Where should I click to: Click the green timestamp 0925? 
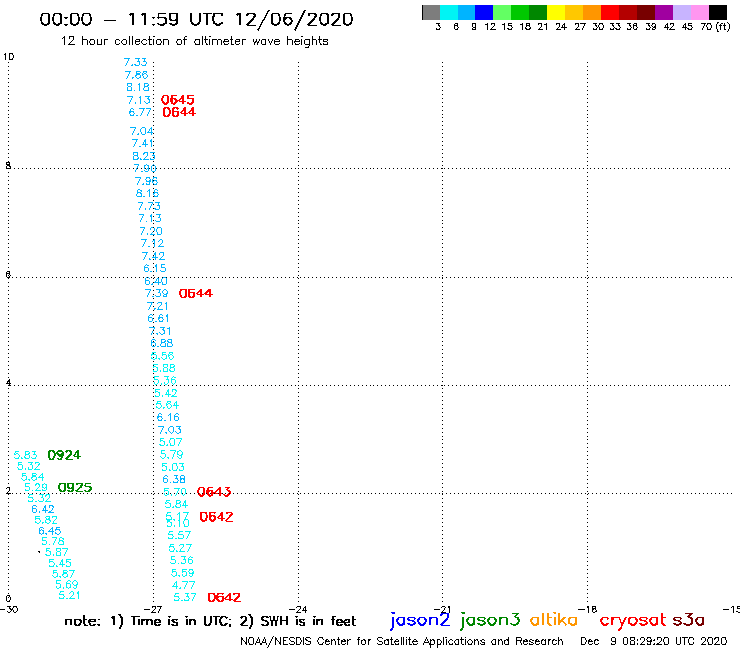[75, 488]
